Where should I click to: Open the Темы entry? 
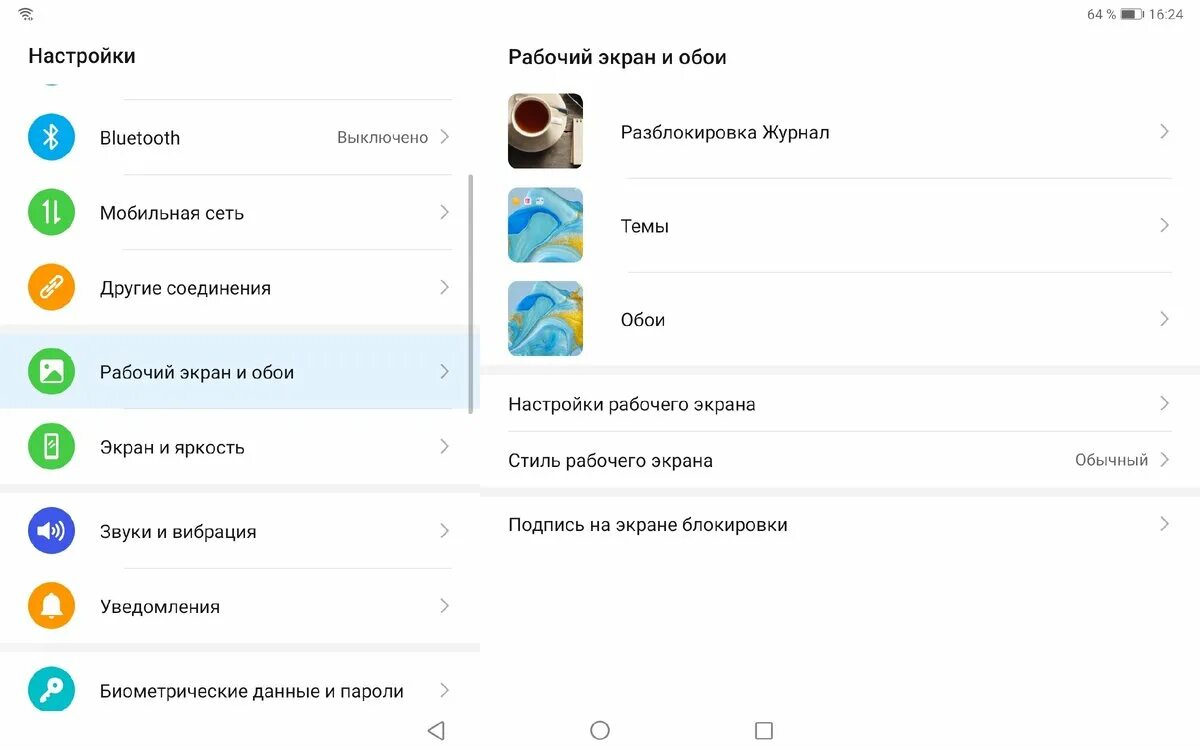(840, 225)
